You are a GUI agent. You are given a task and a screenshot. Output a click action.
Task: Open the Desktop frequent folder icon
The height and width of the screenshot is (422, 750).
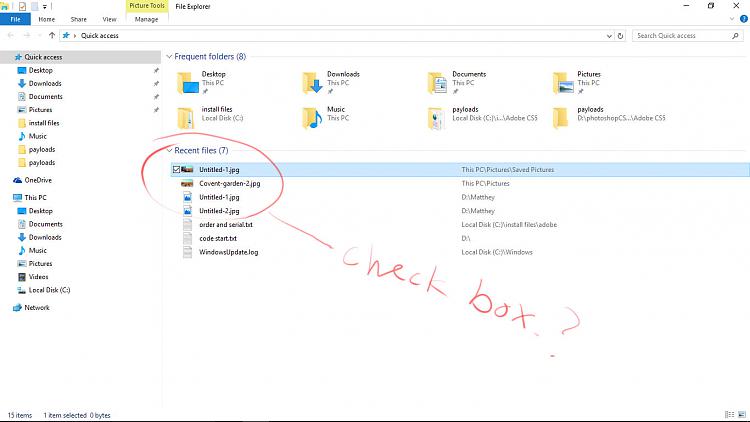(x=188, y=82)
